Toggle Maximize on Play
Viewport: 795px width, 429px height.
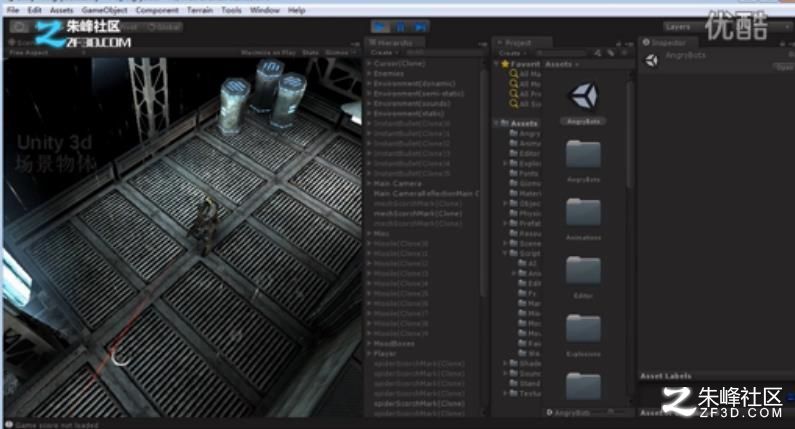(268, 53)
